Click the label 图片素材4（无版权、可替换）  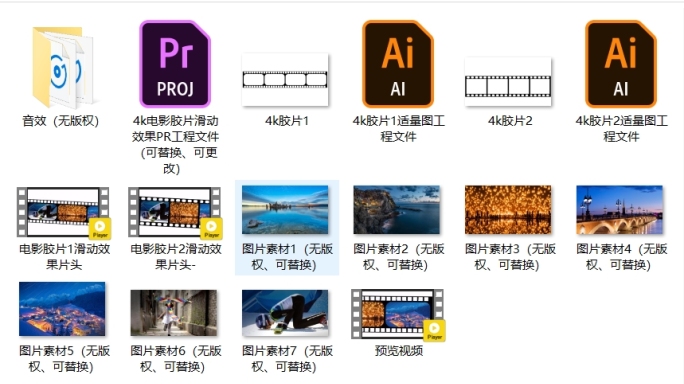point(621,257)
